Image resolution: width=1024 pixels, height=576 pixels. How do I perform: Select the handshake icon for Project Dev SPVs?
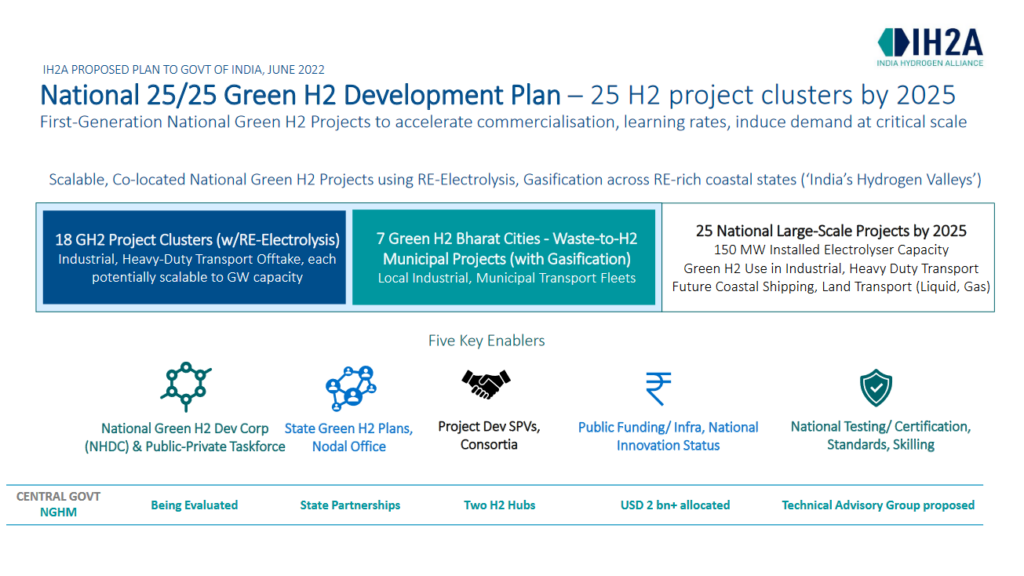coord(486,384)
